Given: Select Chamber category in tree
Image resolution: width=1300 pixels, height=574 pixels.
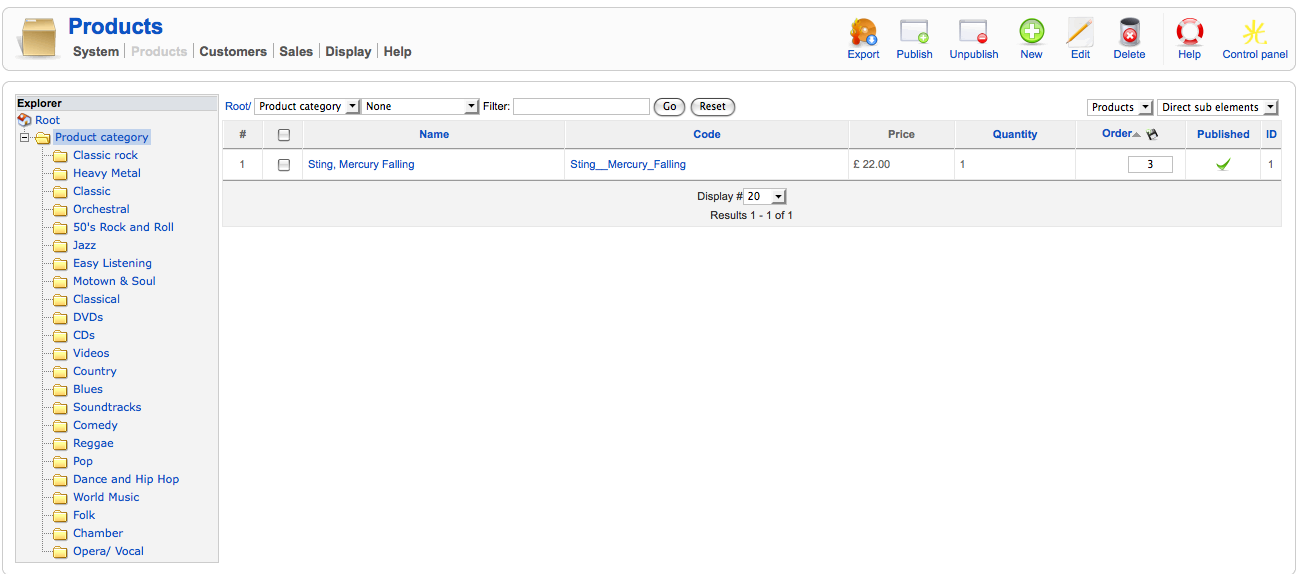Looking at the screenshot, I should (x=98, y=534).
